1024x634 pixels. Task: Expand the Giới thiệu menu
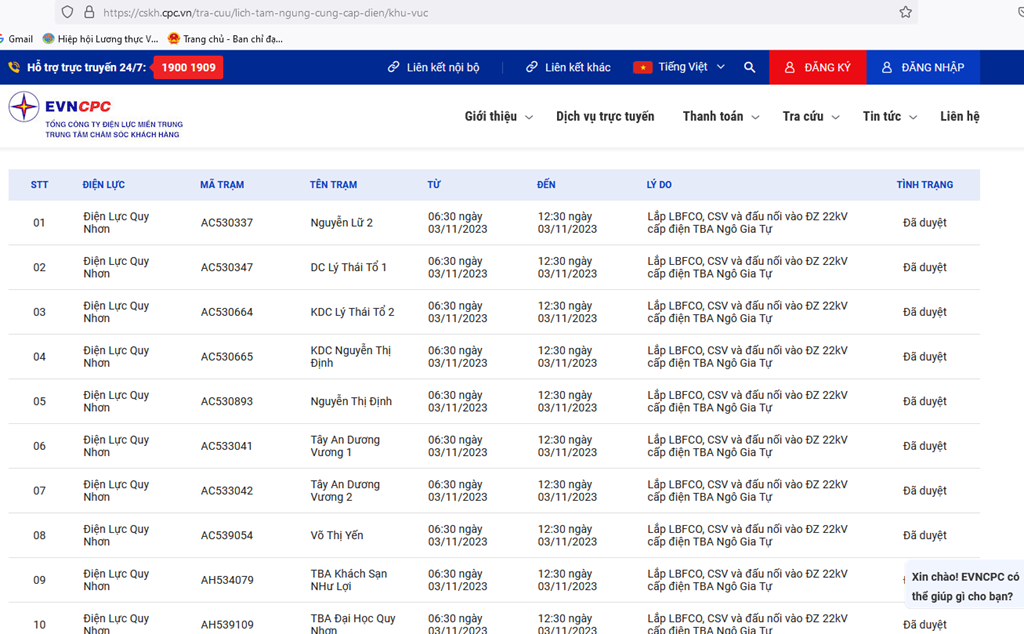[x=498, y=117]
